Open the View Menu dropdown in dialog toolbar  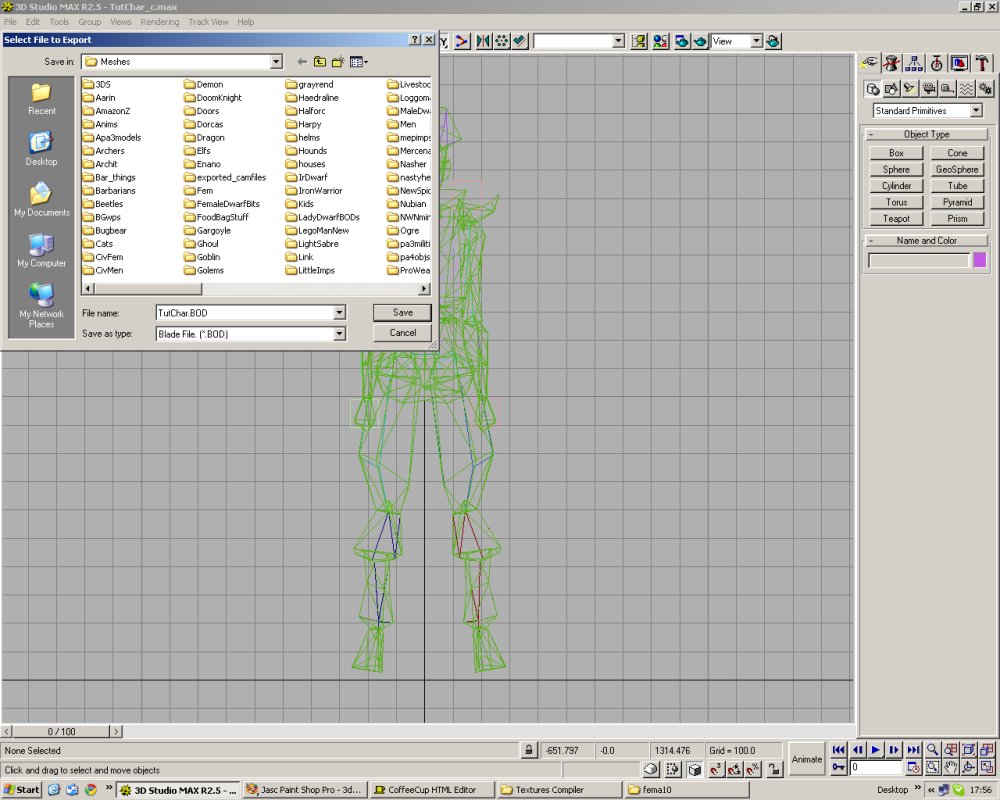pos(358,62)
